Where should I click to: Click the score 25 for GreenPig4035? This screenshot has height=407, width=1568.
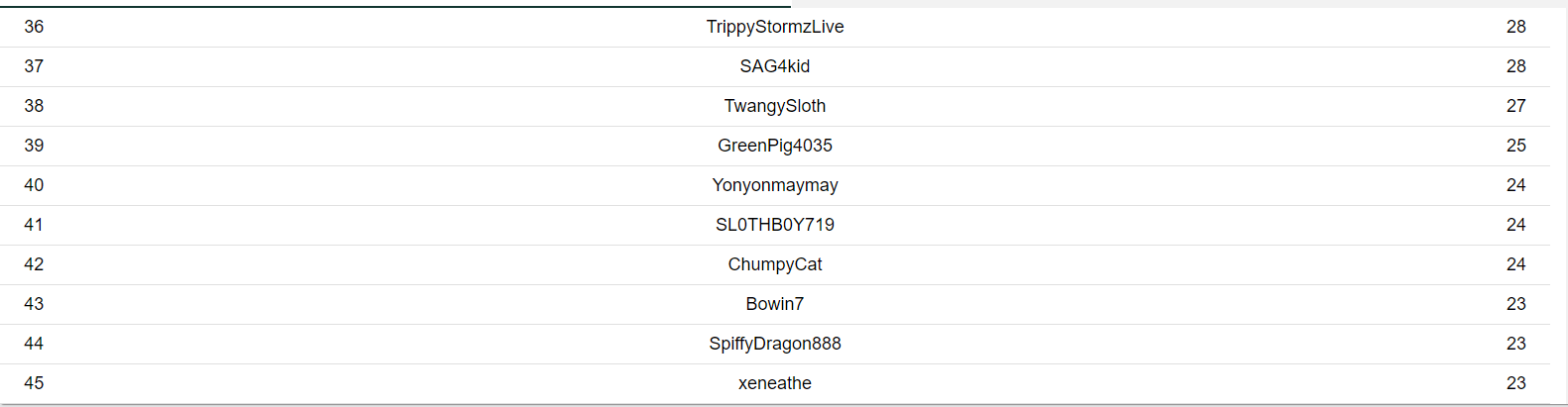click(x=1516, y=146)
